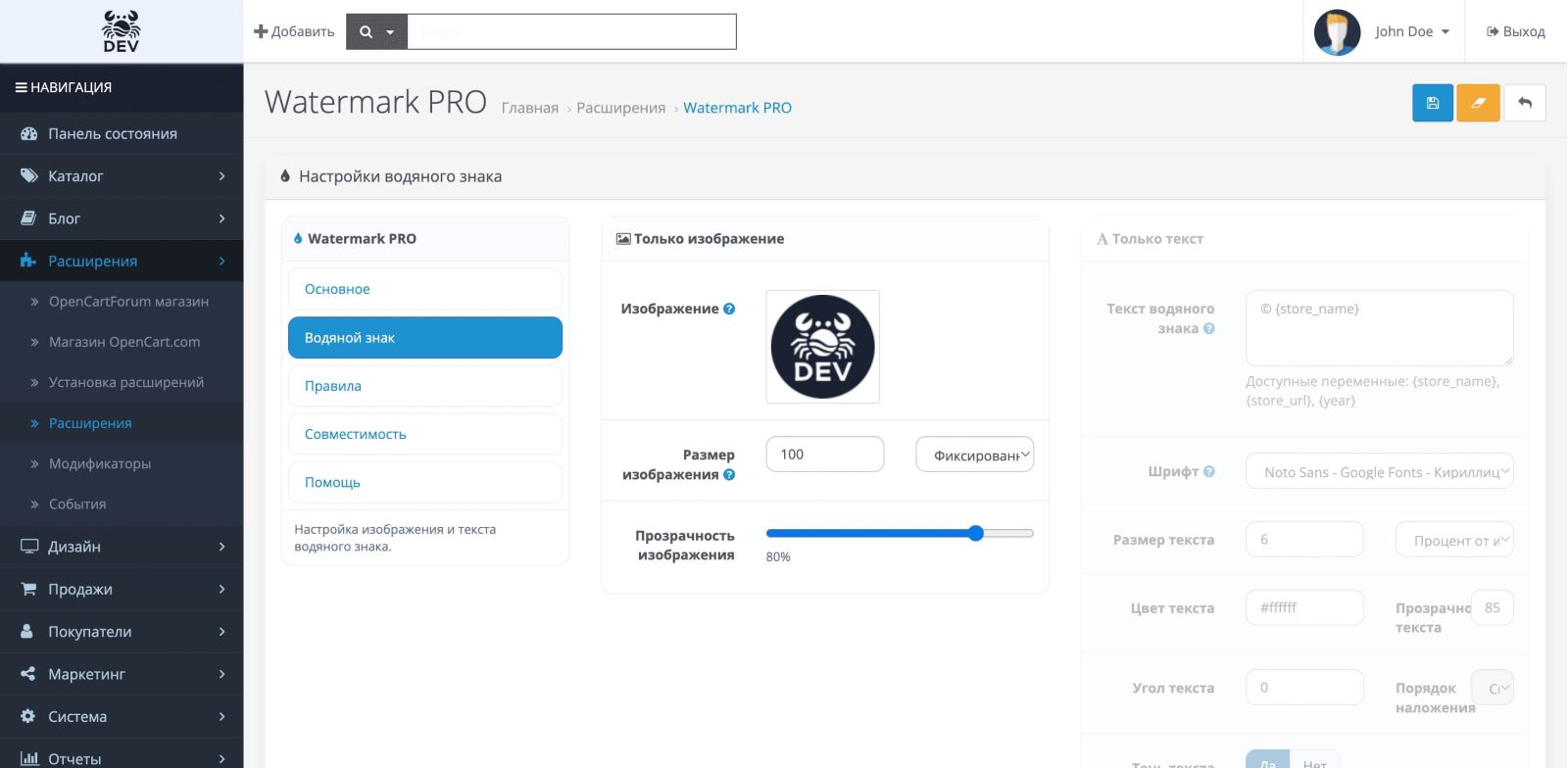Edit the Цвет текста #ffffff field
This screenshot has height=768, width=1568.
(1304, 607)
